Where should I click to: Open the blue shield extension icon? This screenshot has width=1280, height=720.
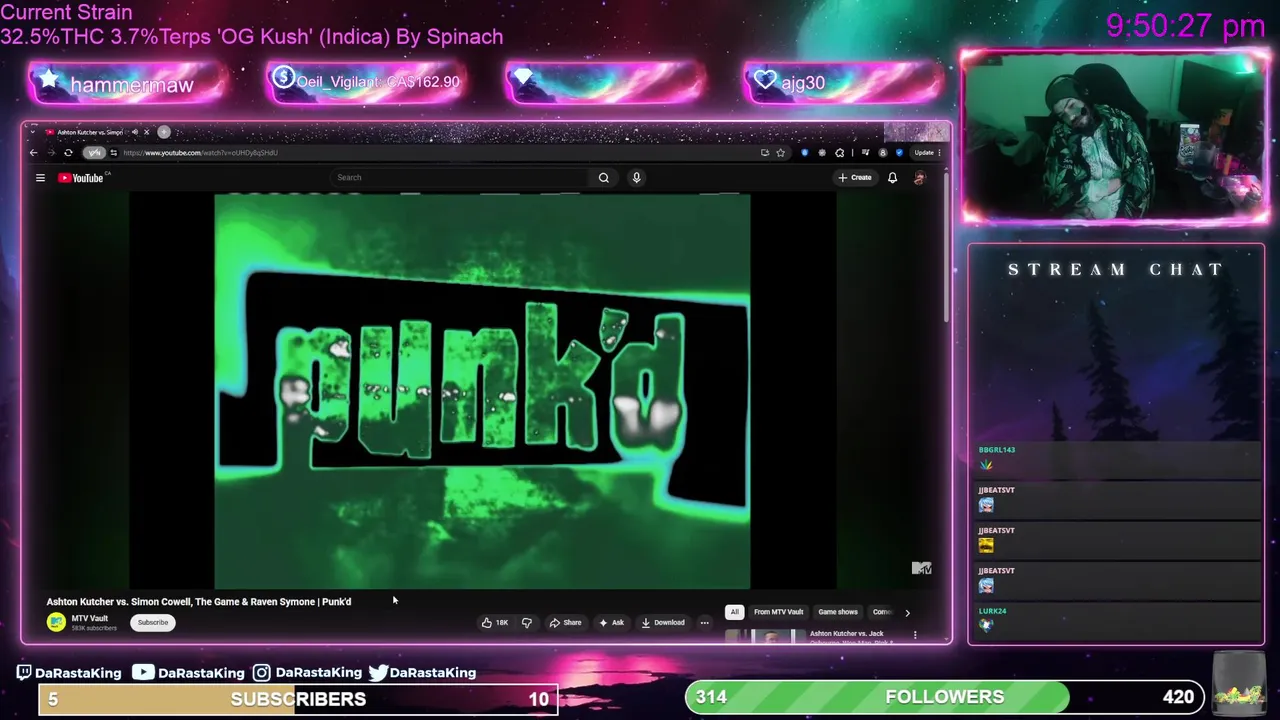tap(805, 153)
